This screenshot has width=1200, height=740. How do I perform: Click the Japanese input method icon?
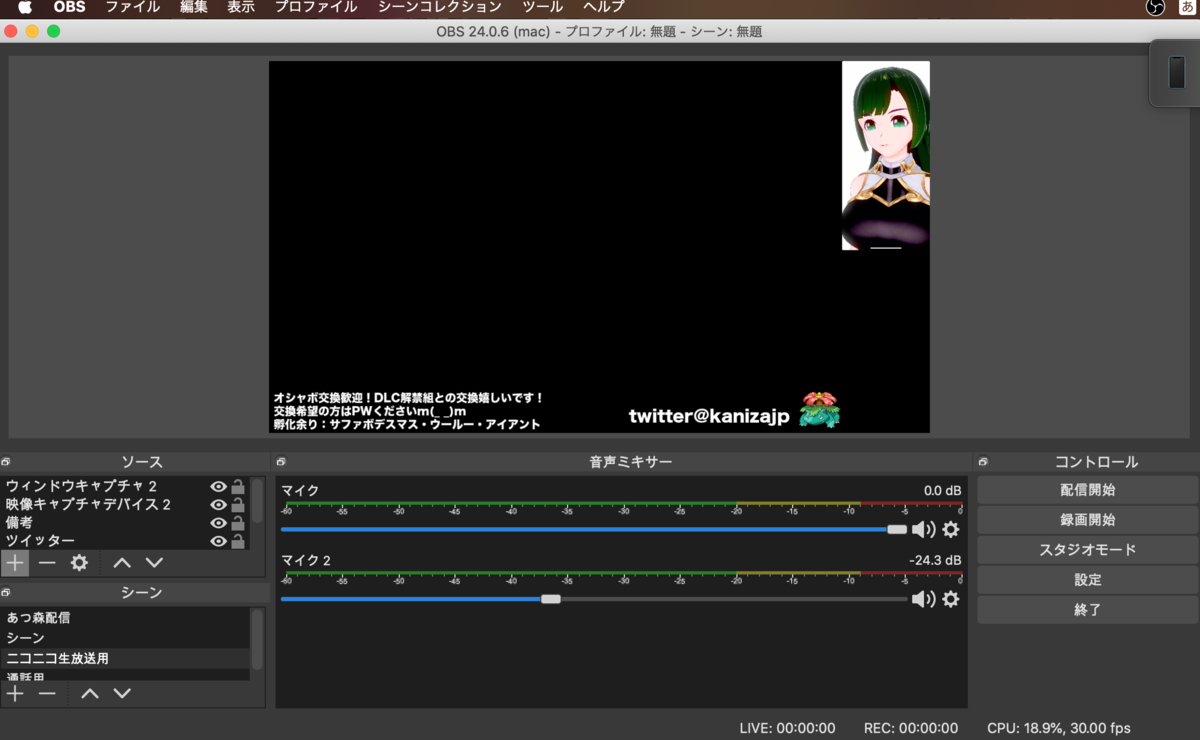1189,7
